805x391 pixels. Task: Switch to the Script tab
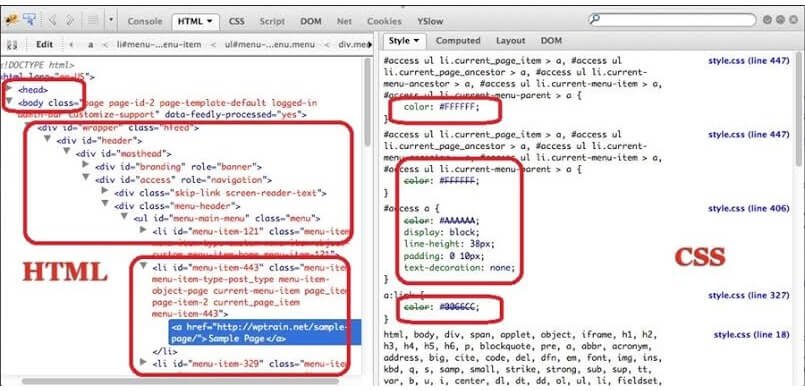[x=272, y=21]
